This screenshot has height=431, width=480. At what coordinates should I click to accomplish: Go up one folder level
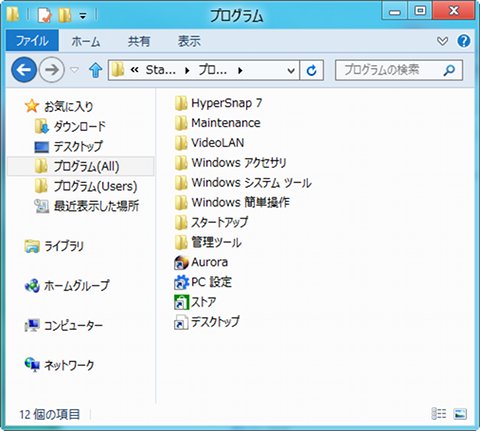[x=95, y=70]
